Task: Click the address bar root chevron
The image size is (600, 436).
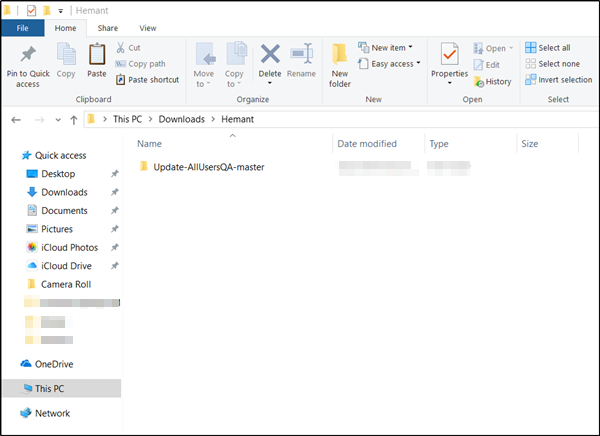Action: tap(105, 119)
